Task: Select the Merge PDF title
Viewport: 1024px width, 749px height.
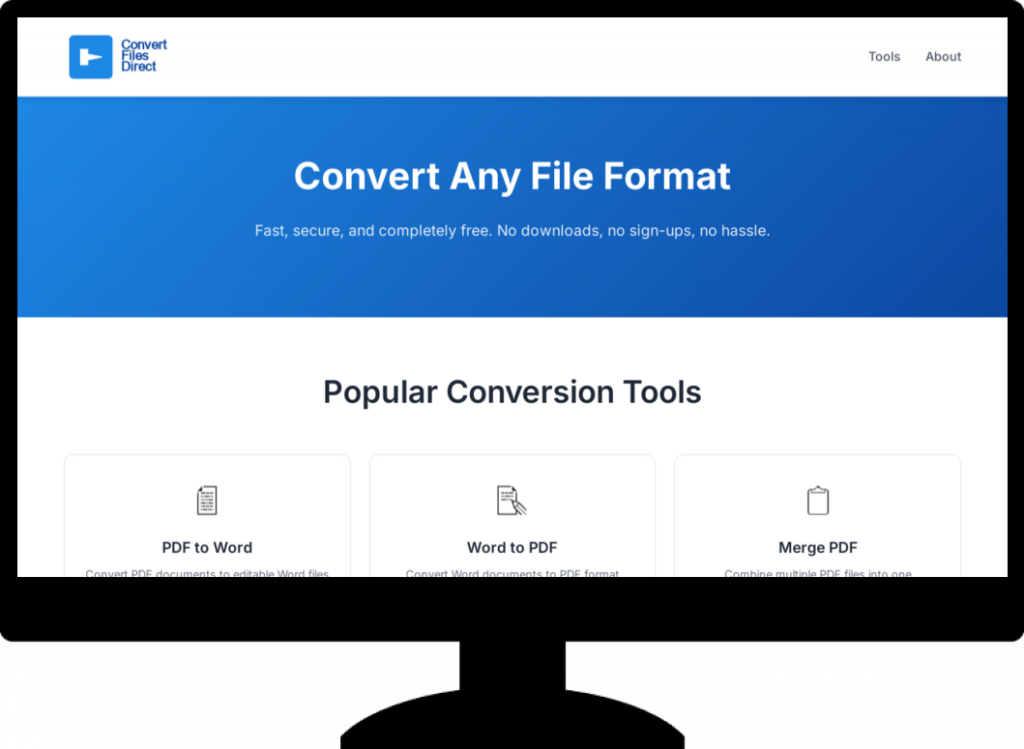Action: click(818, 547)
